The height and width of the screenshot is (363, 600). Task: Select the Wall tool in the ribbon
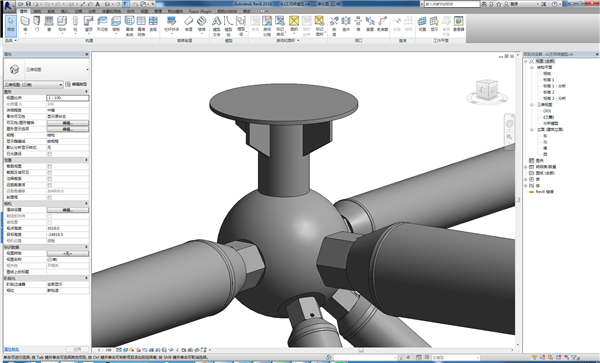click(25, 23)
